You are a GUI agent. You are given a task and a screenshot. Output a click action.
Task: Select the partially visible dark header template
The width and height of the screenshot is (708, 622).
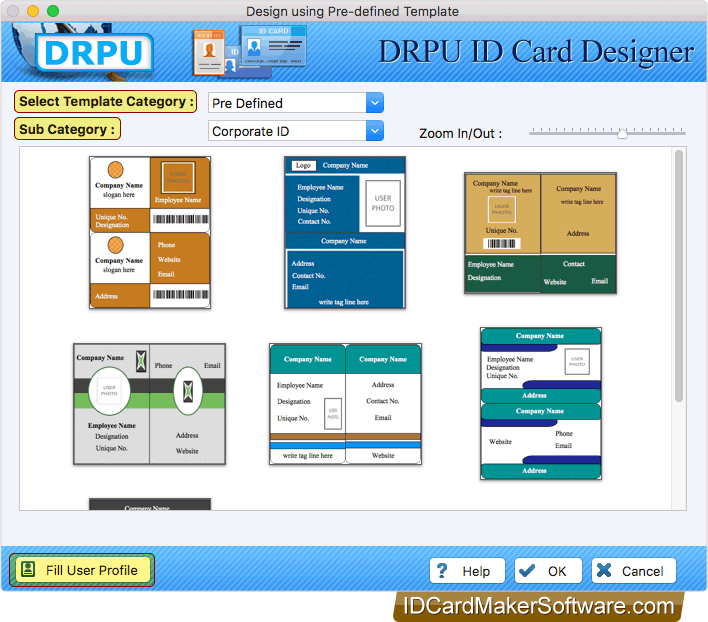[x=150, y=504]
